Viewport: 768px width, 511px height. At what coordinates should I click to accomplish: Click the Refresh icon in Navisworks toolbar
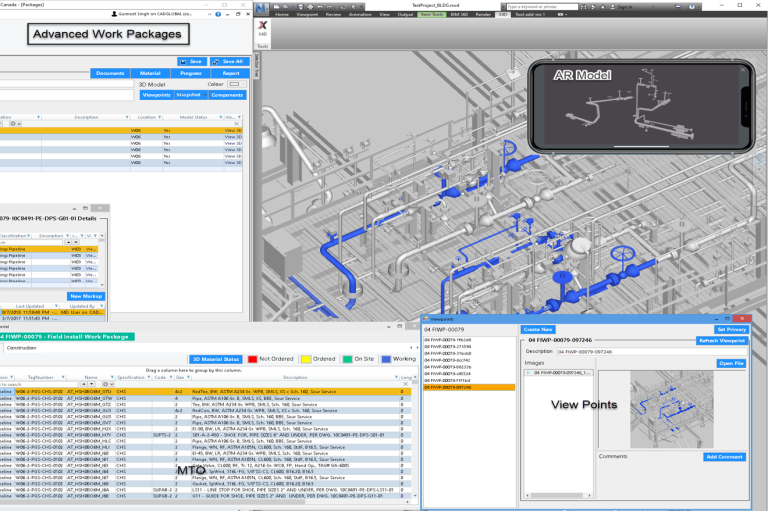pyautogui.click(x=343, y=7)
